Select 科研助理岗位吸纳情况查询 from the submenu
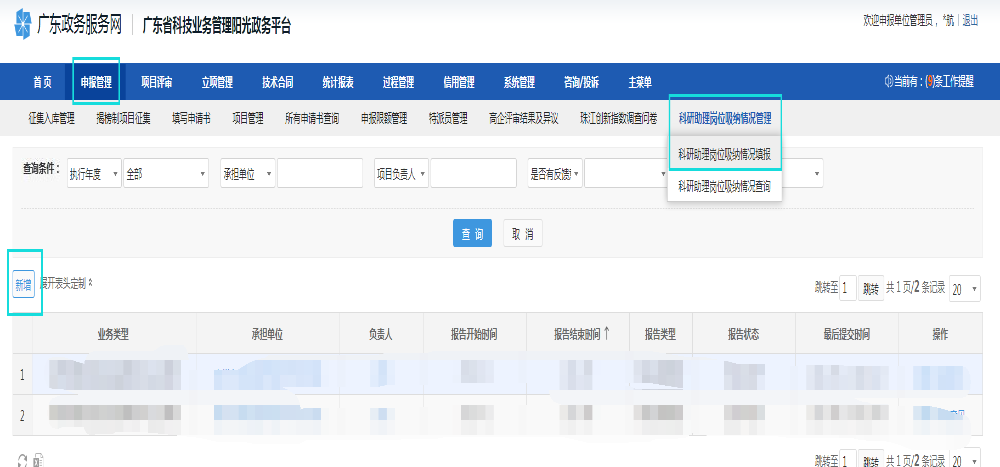 click(x=724, y=186)
